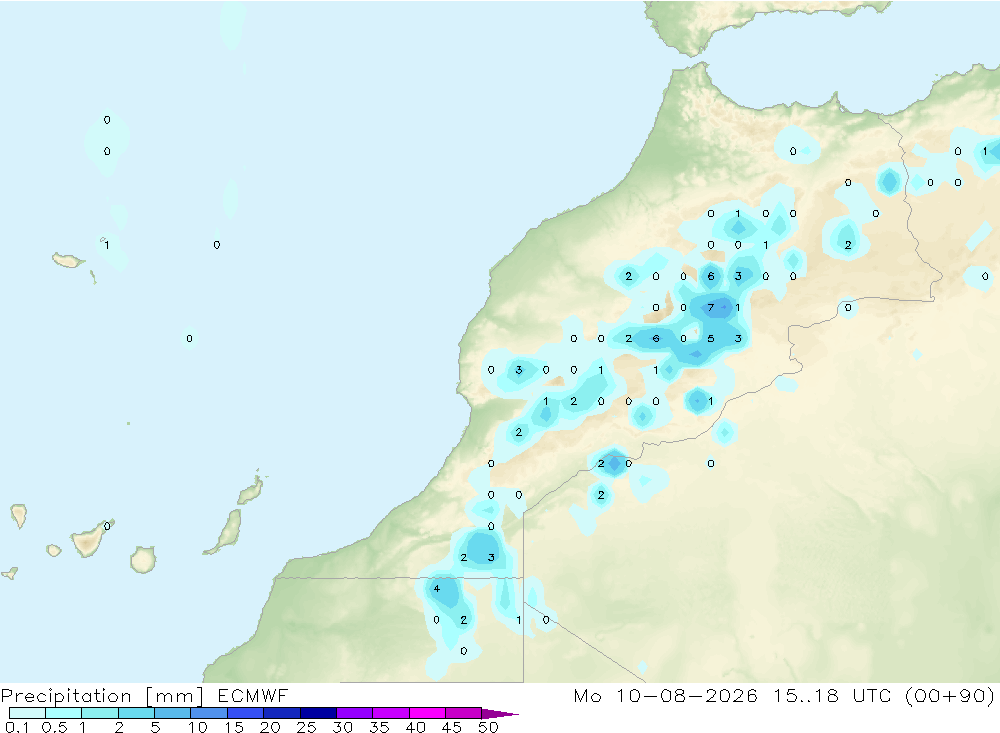
Task: Click the legend scale label "40"
Action: coord(415,727)
